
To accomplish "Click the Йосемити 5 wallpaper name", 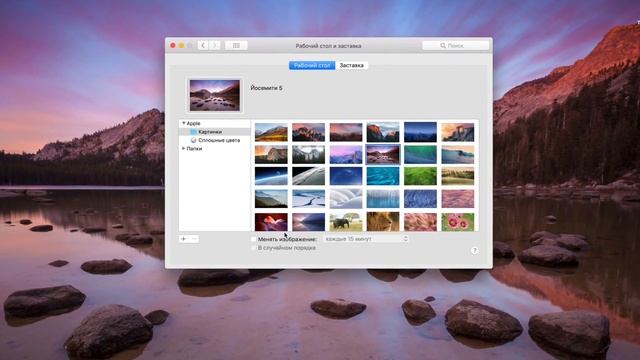I will (267, 88).
